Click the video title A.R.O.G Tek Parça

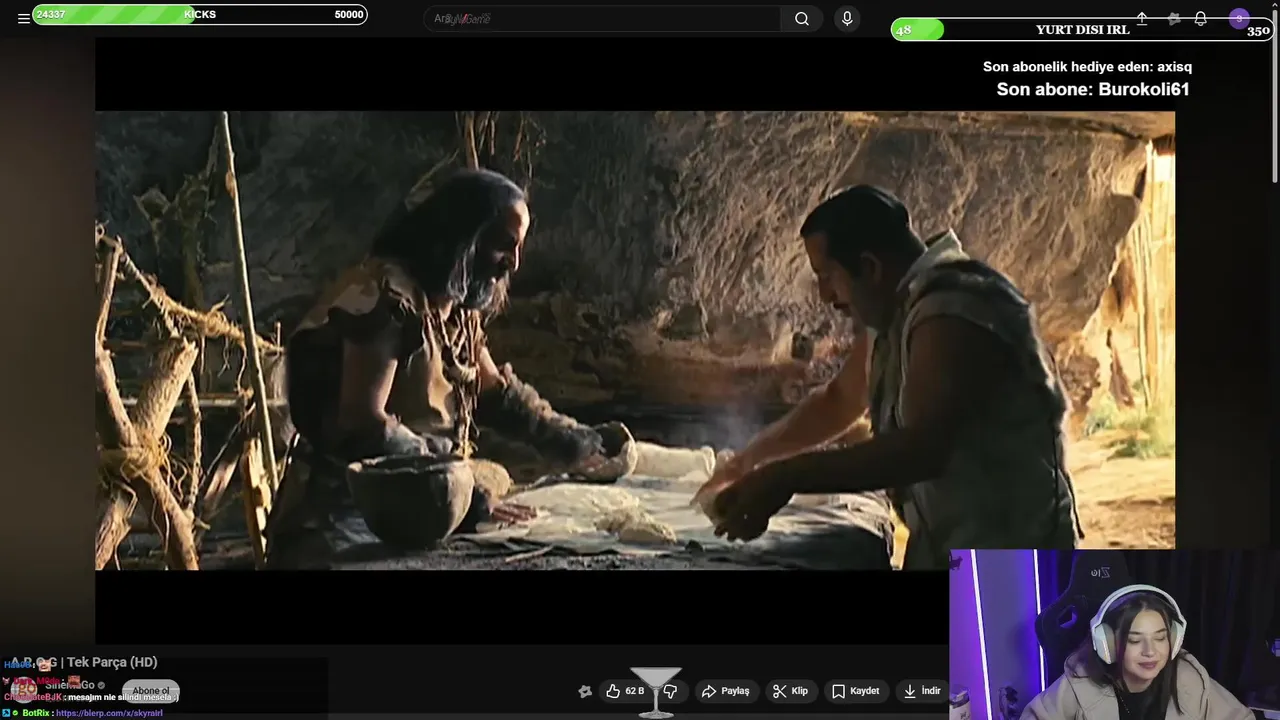84,662
